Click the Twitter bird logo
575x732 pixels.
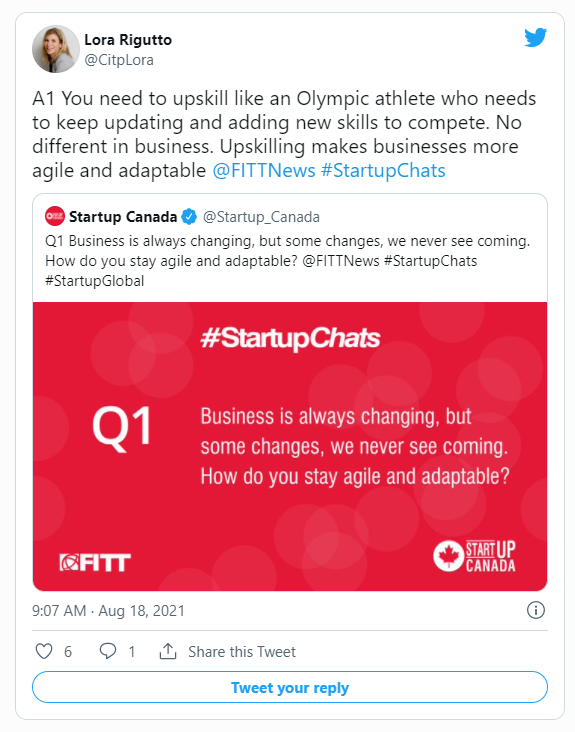coord(535,38)
